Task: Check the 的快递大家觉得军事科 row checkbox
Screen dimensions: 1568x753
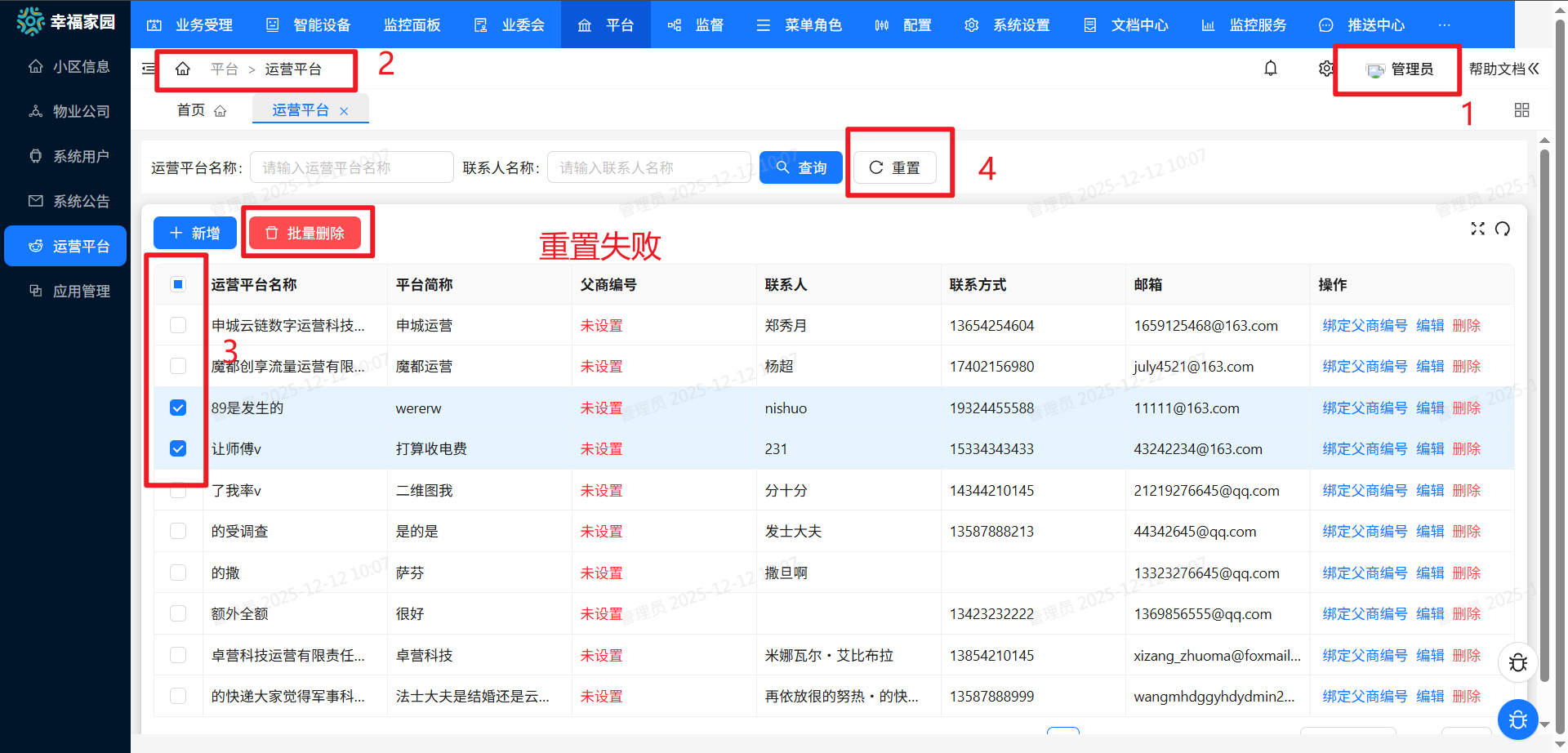Action: (x=178, y=696)
